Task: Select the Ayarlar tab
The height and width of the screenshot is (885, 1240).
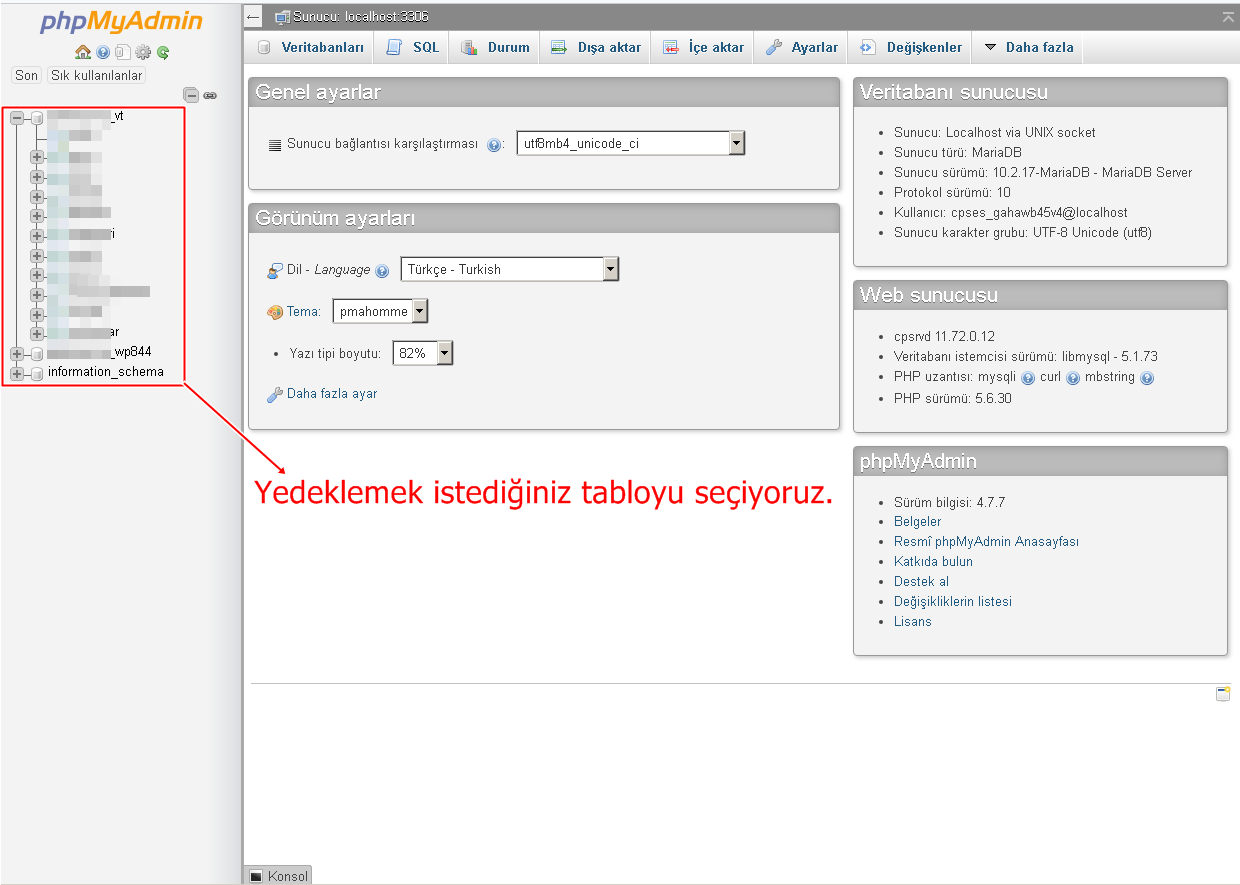Action: [x=801, y=47]
